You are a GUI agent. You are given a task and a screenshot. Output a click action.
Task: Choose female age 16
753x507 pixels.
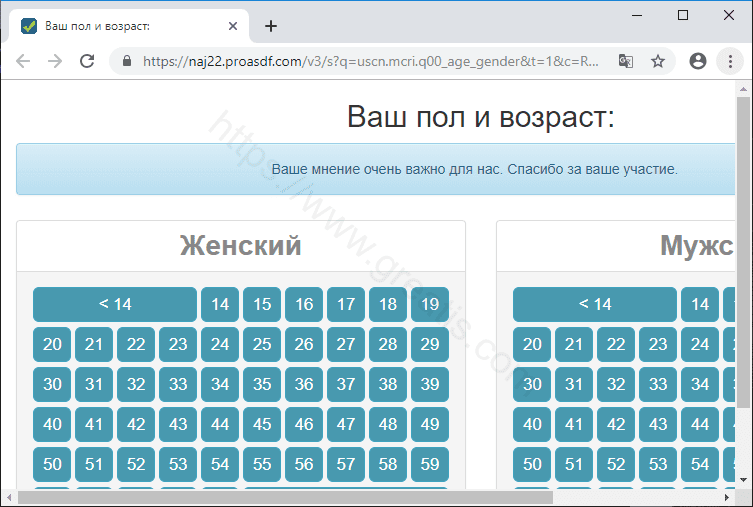[x=304, y=304]
